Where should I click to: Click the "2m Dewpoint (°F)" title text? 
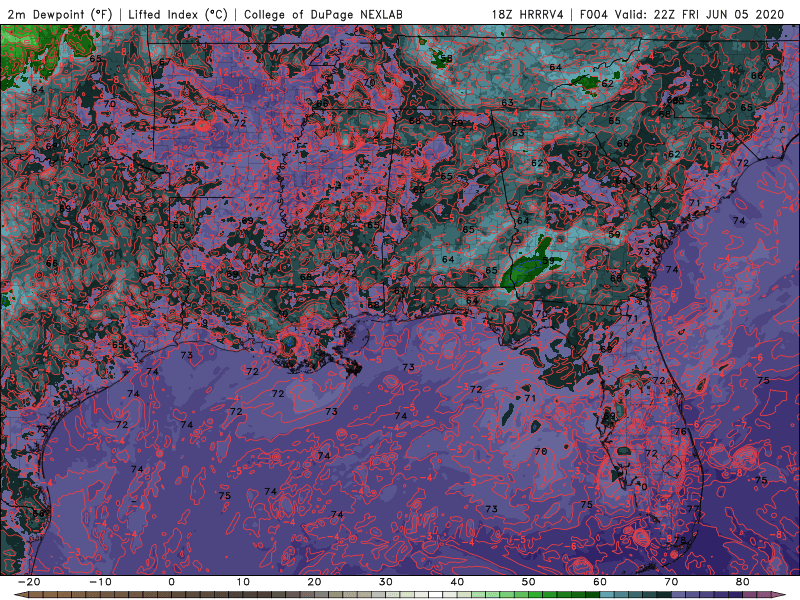(x=59, y=14)
